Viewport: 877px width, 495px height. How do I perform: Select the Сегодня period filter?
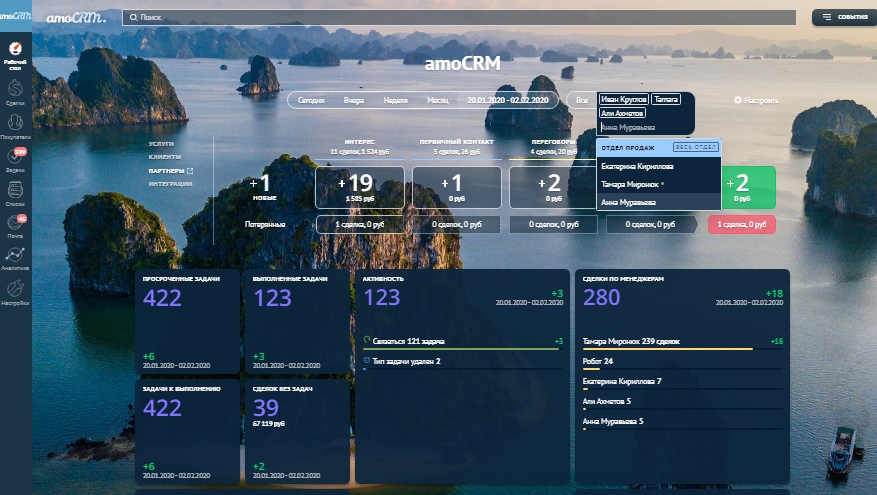point(311,100)
